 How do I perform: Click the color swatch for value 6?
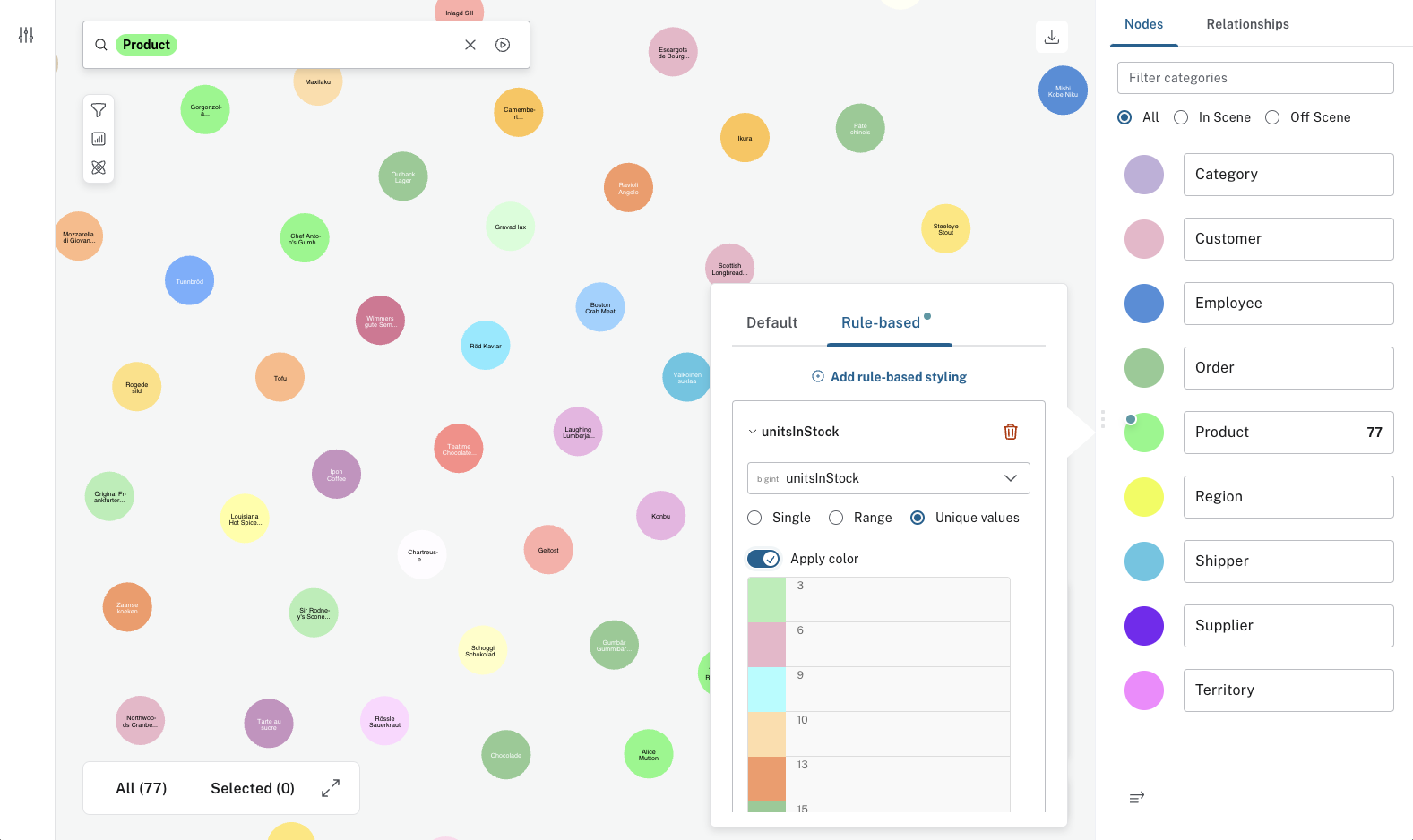[767, 645]
